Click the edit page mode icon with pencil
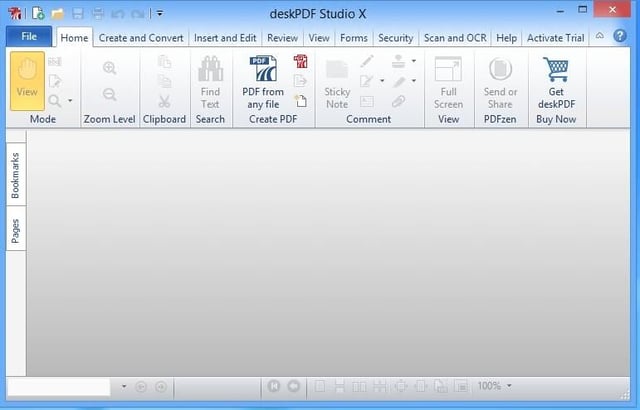Image resolution: width=640 pixels, height=410 pixels. click(55, 82)
